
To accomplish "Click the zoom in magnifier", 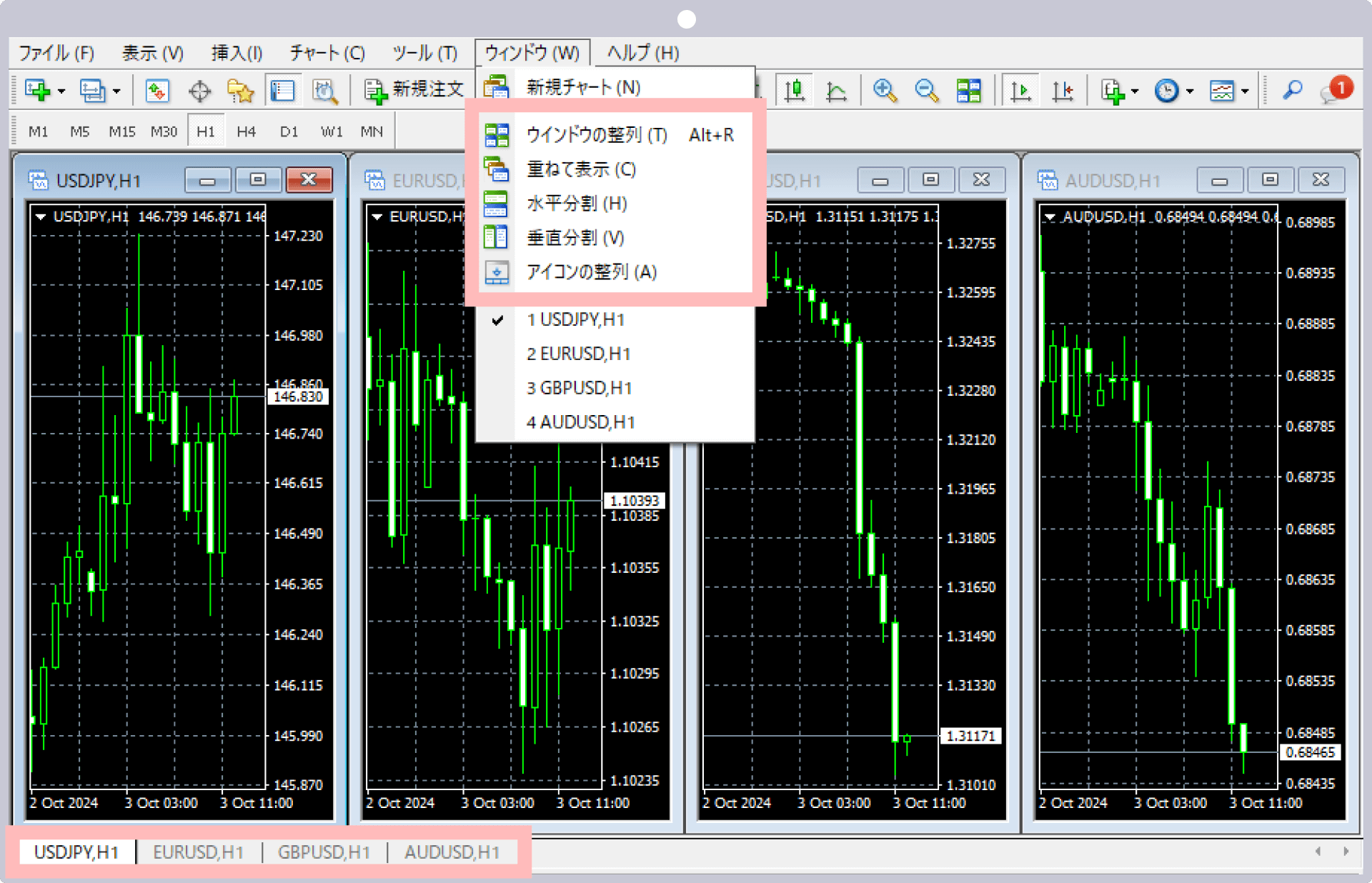I will point(885,91).
